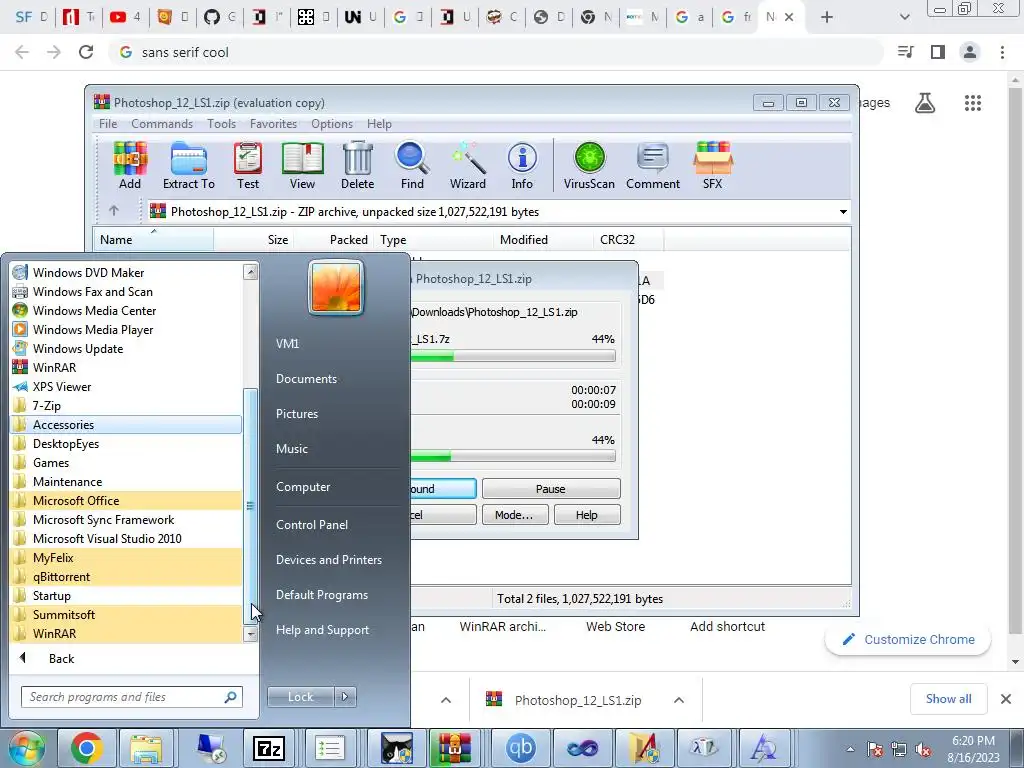This screenshot has height=768, width=1024.
Task: Run the Test archive tool
Action: pyautogui.click(x=248, y=166)
